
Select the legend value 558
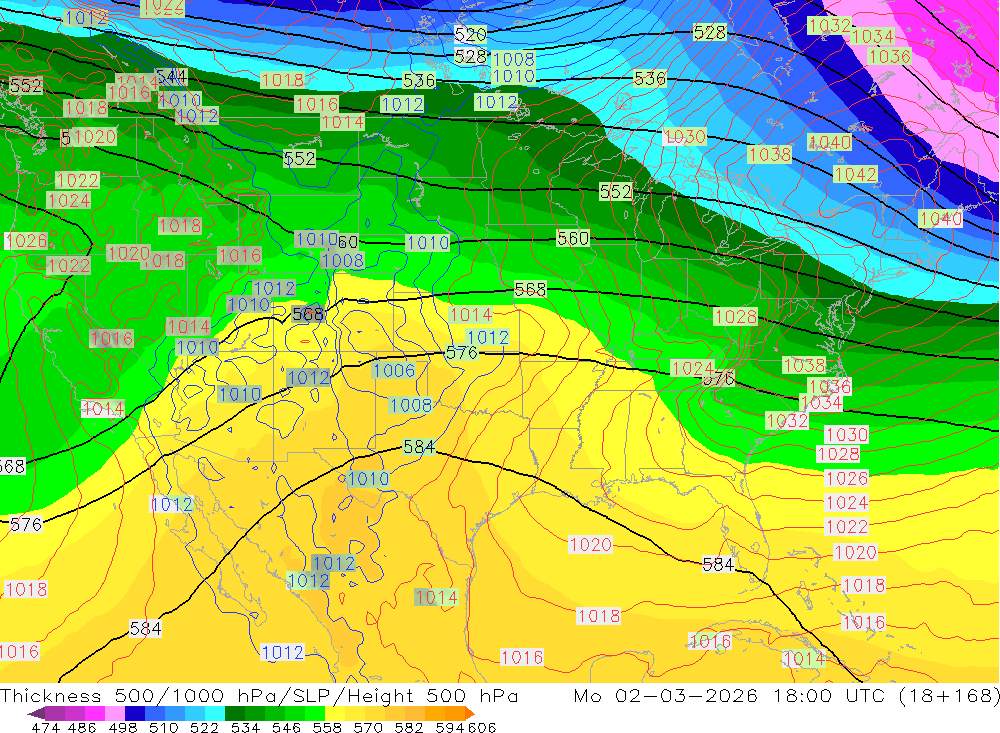tap(327, 727)
